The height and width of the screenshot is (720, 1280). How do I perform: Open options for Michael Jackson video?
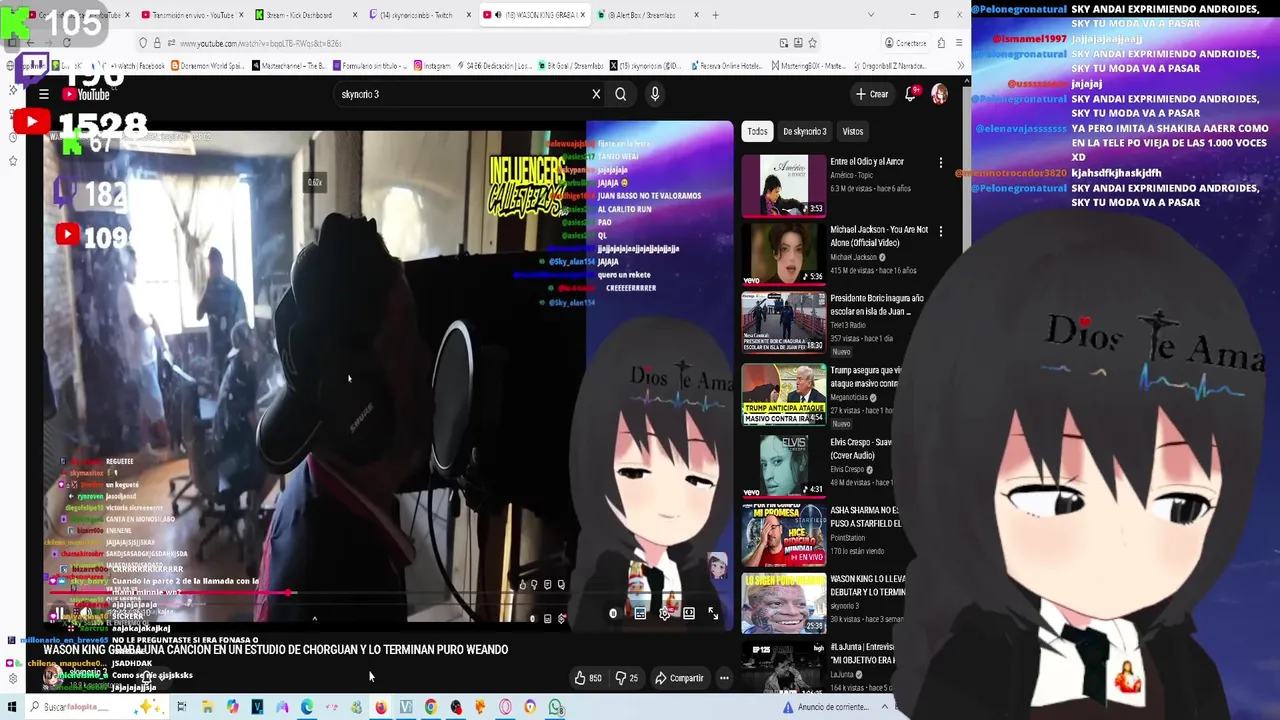point(940,231)
